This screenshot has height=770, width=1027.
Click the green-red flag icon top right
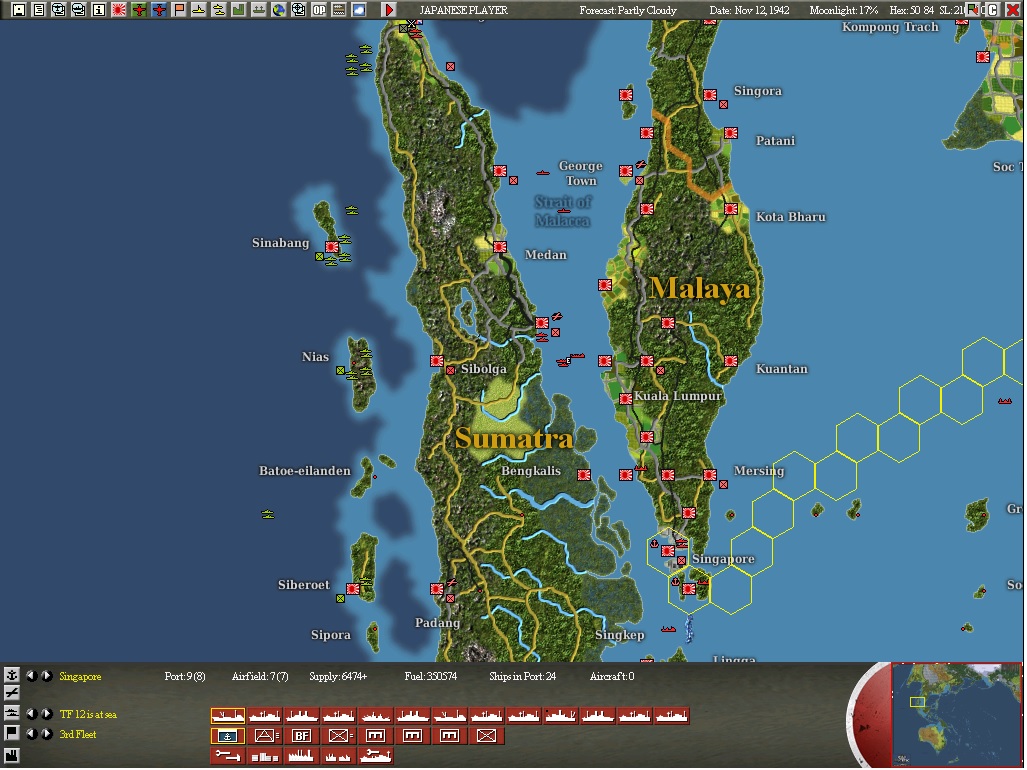pos(973,10)
